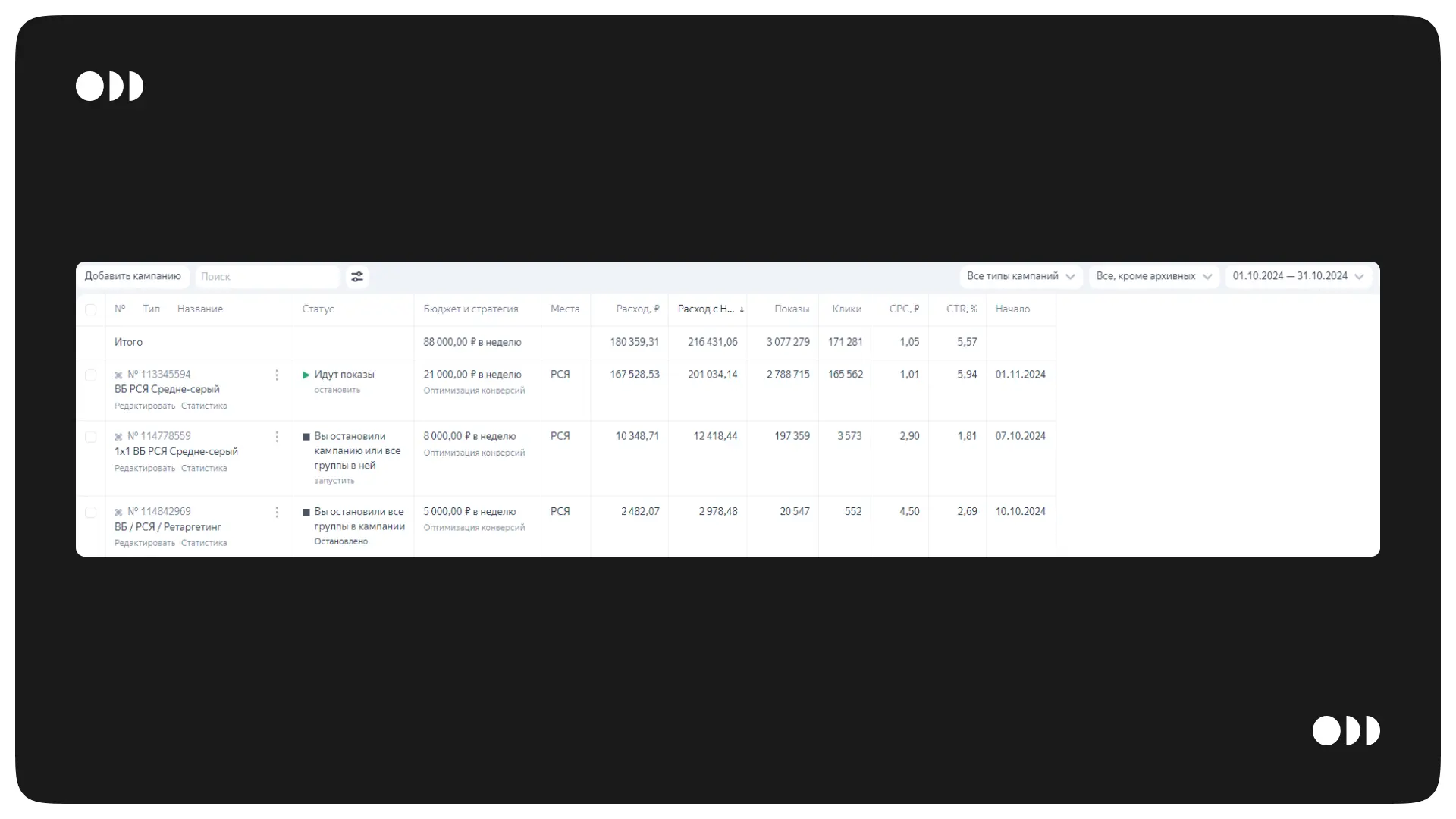Screen dimensions: 1456x819
Task: Open three-dot menu for campaign 114778559
Action: (277, 437)
